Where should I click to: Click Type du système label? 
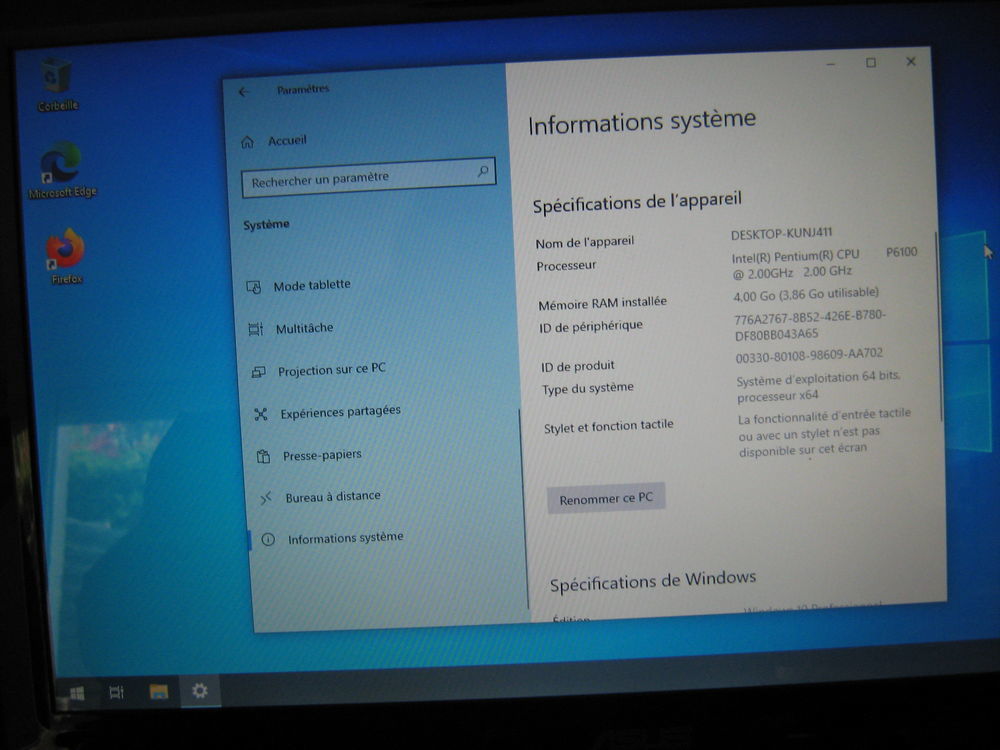pyautogui.click(x=588, y=388)
